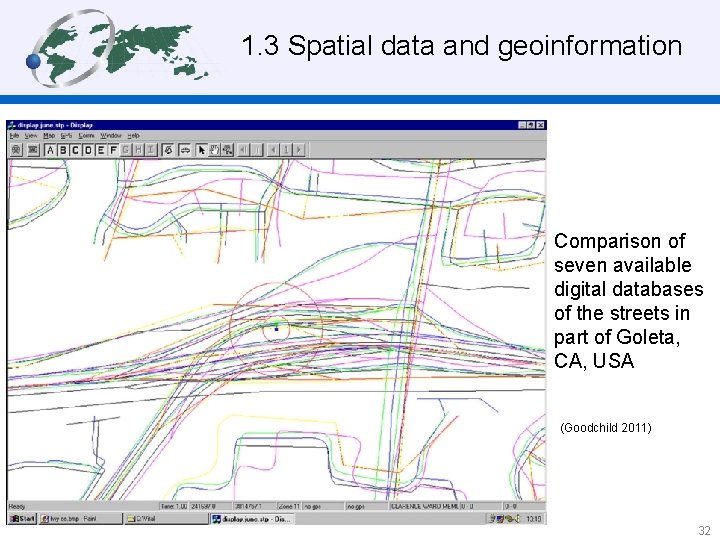Viewport: 720px width, 540px height.
Task: Click the Display app icon in title bar
Action: [12, 125]
